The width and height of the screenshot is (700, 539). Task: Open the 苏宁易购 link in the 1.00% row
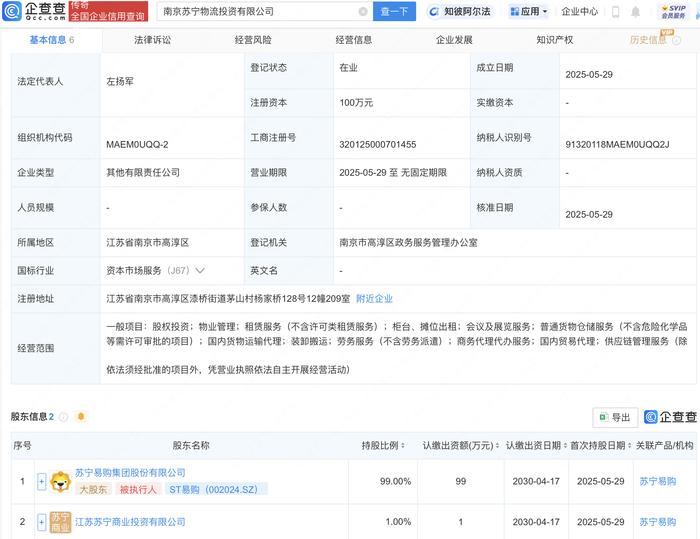(x=657, y=522)
